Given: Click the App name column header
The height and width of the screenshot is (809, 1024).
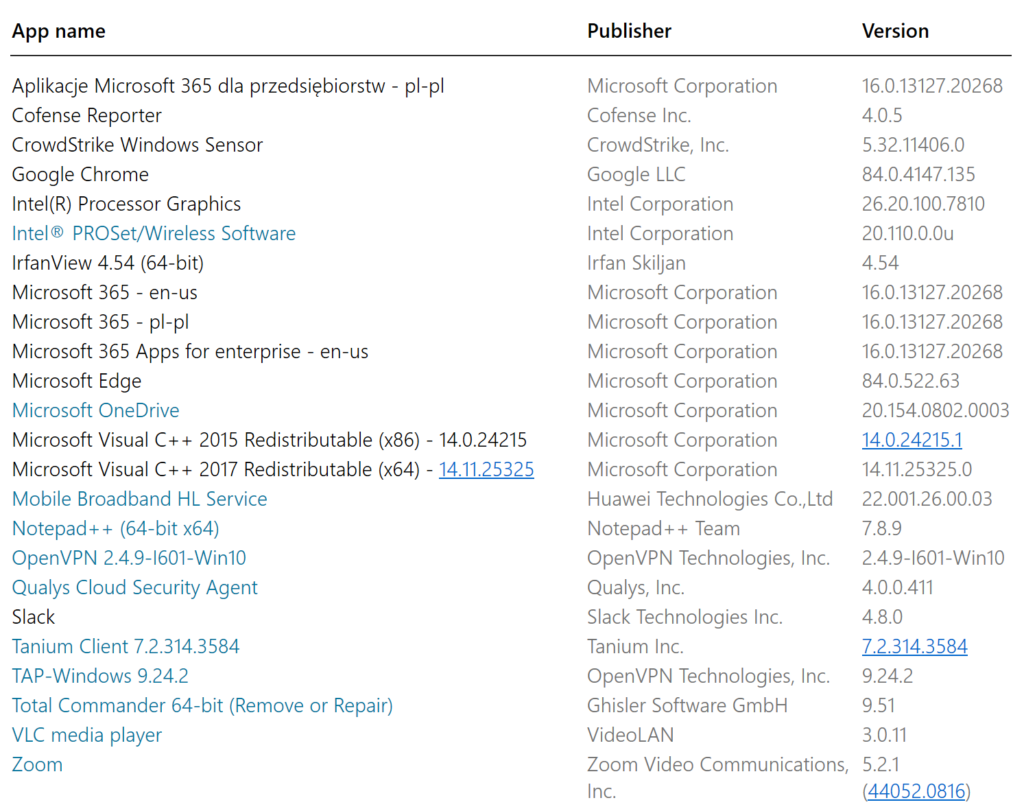Looking at the screenshot, I should 59,31.
